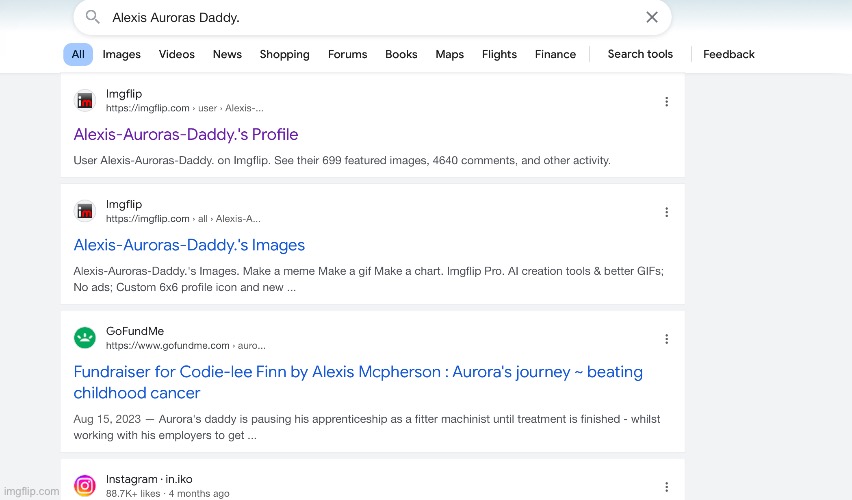The image size is (852, 500).
Task: Click the GoFundMe source name
Action: click(135, 331)
